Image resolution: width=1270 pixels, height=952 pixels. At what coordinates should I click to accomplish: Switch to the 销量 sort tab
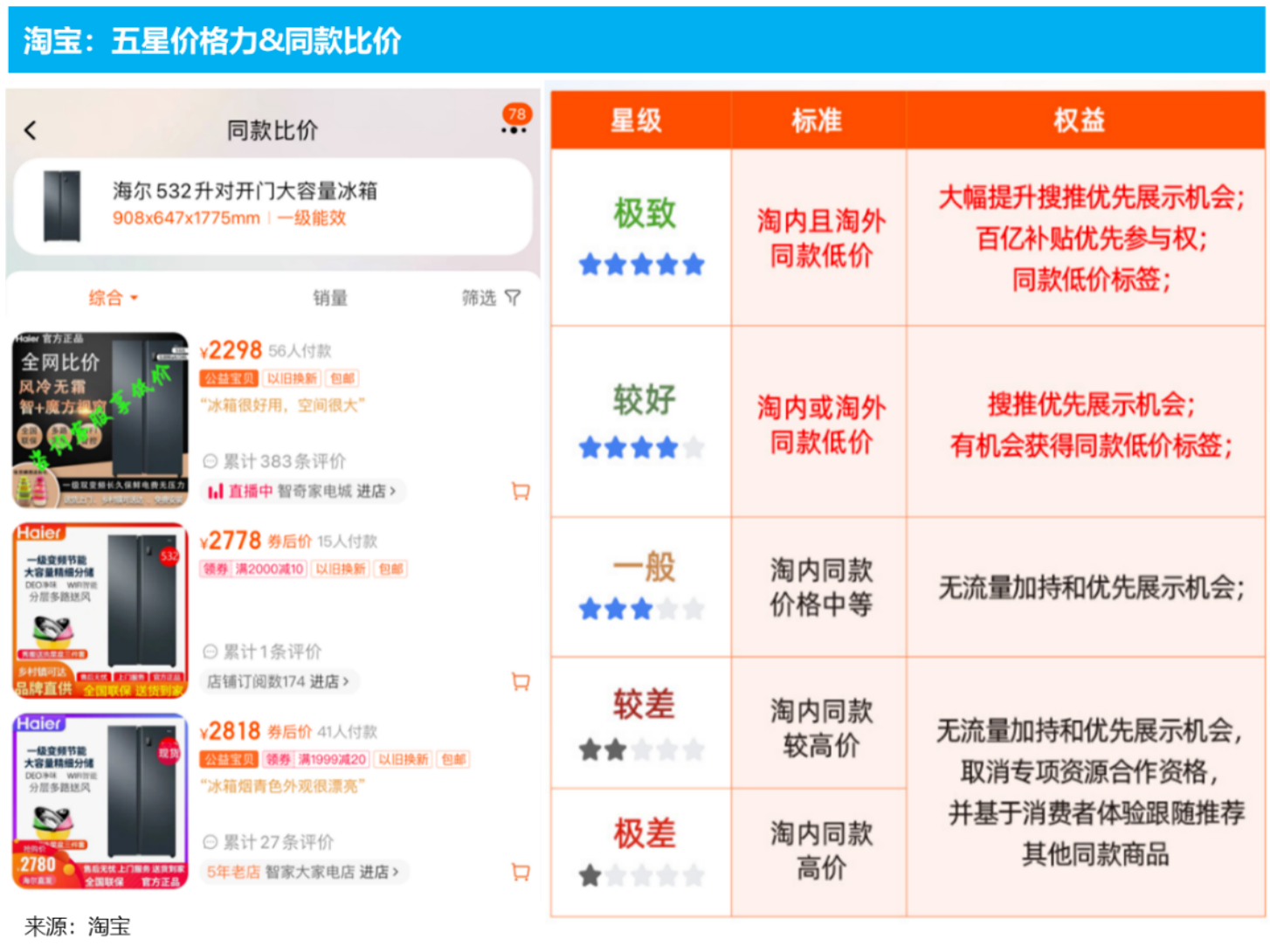[330, 299]
